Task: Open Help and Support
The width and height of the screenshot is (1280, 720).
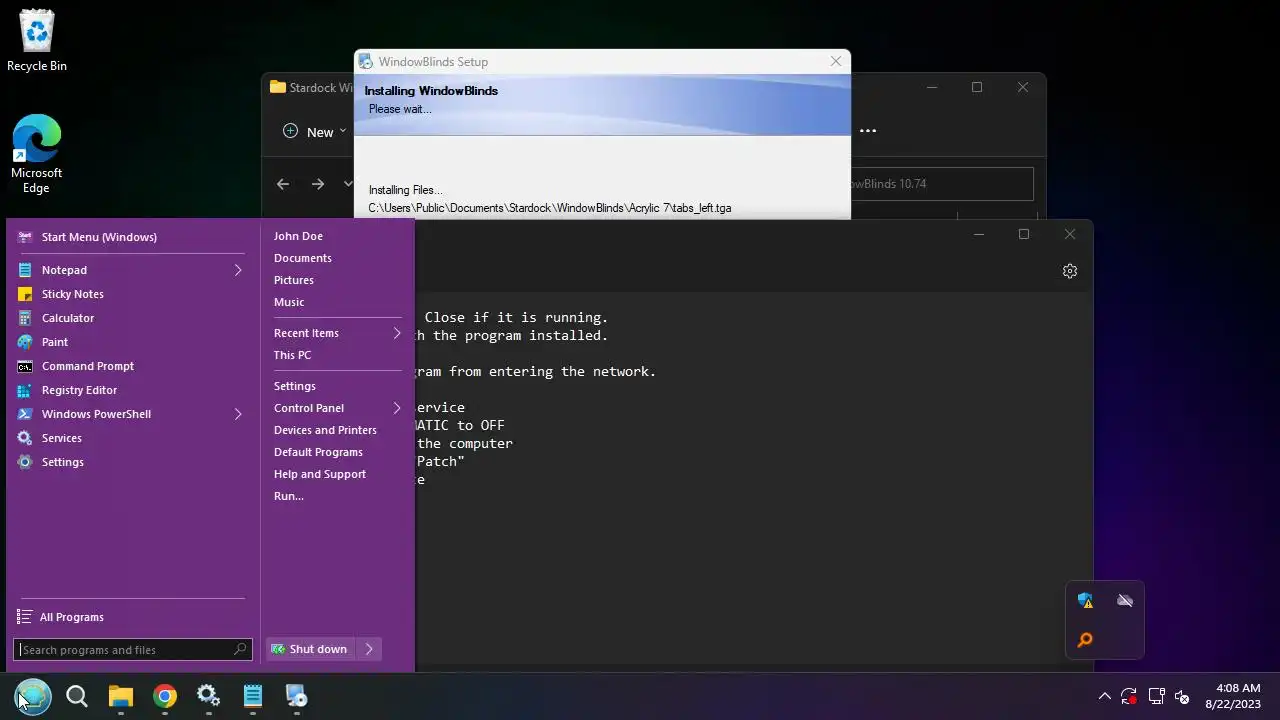Action: click(x=320, y=474)
